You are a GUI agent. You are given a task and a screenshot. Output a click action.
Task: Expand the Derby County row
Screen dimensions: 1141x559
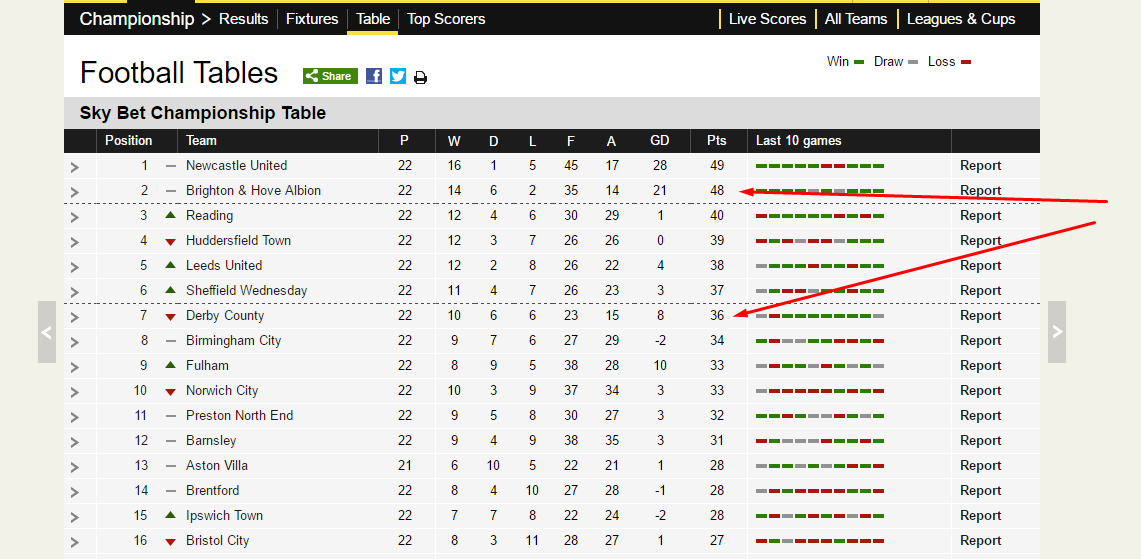(74, 317)
